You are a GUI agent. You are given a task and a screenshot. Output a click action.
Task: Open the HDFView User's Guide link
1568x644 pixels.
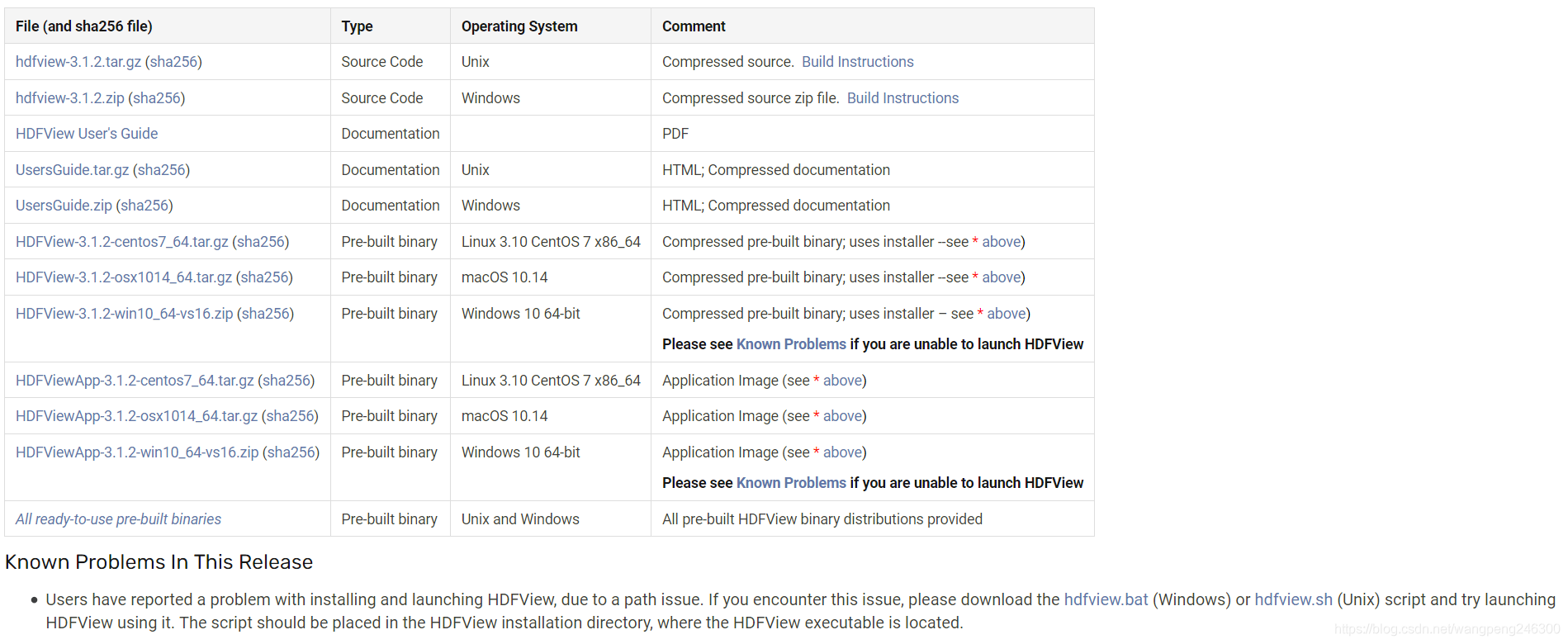coord(87,134)
